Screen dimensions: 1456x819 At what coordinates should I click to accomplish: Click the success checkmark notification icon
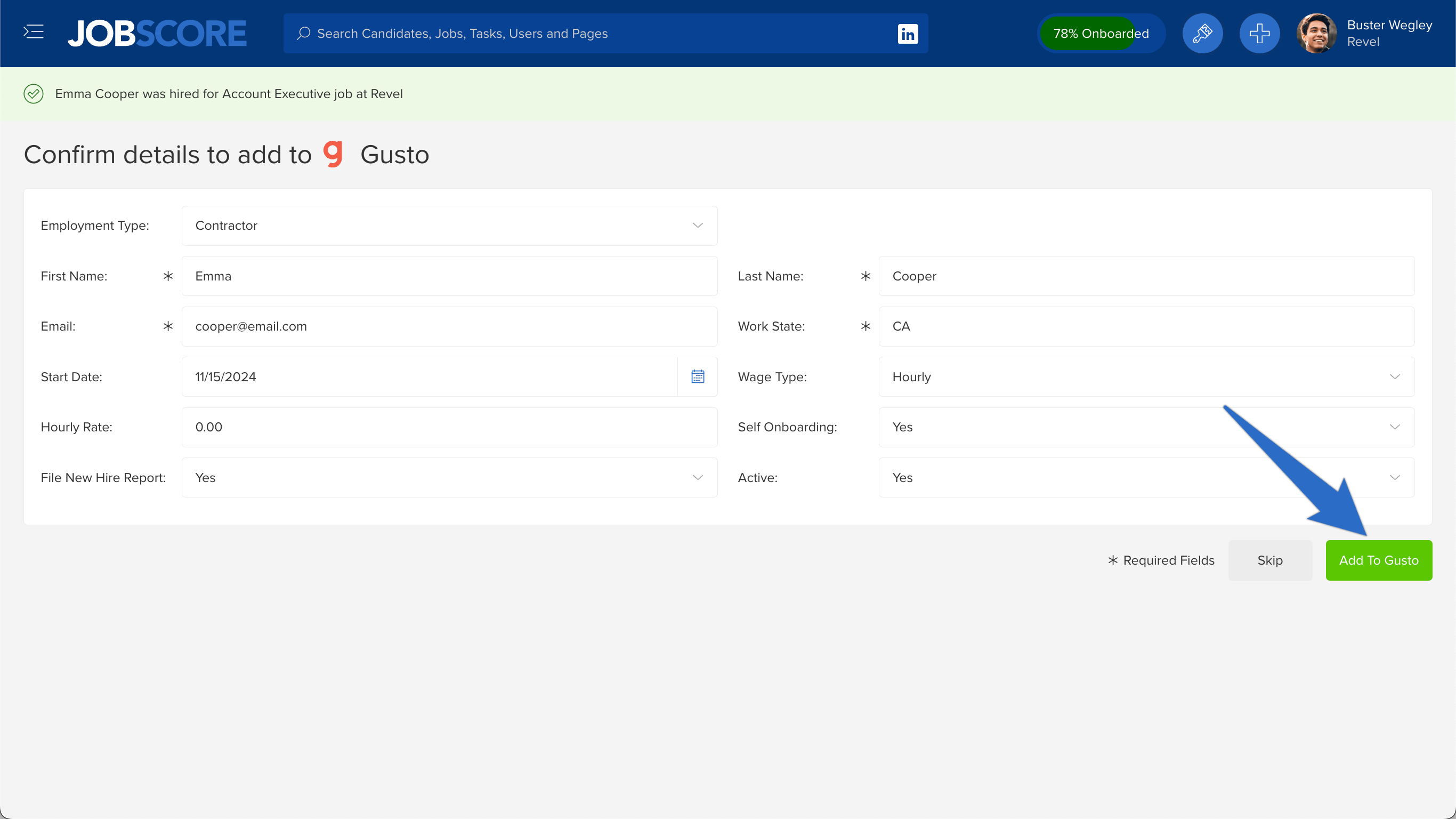click(34, 94)
